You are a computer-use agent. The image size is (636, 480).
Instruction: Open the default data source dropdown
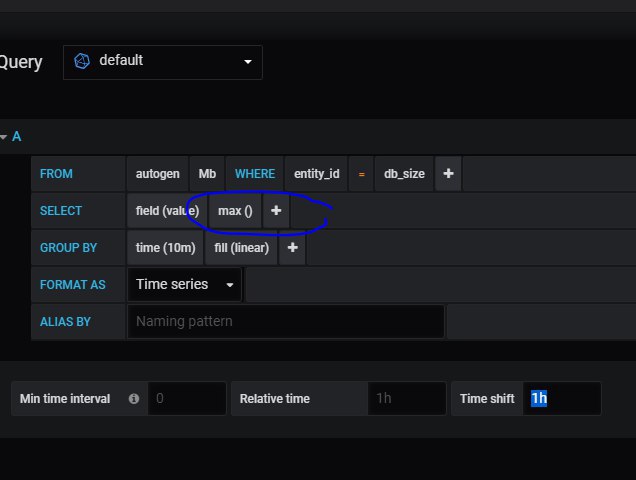163,62
